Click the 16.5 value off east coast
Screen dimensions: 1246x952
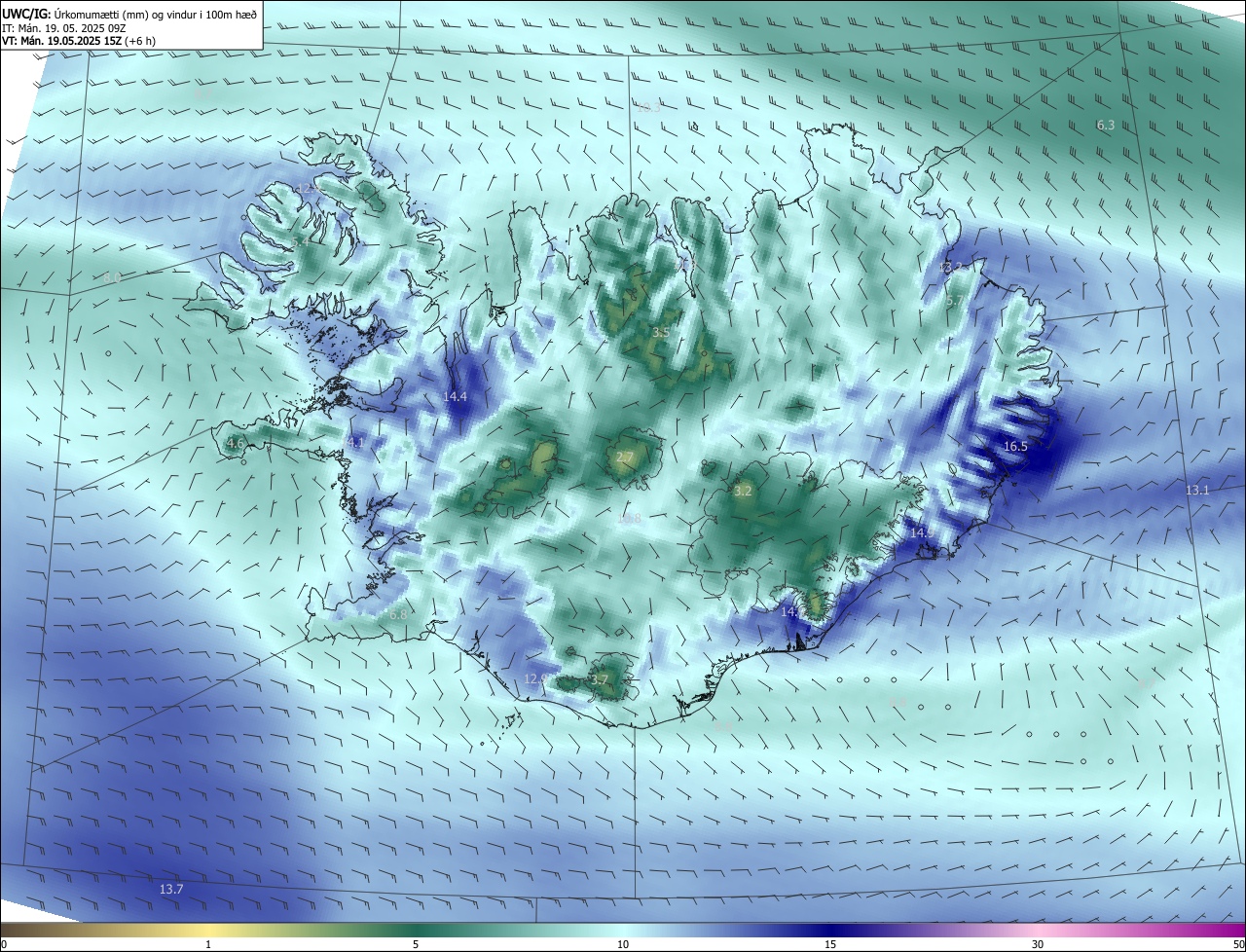click(1014, 446)
